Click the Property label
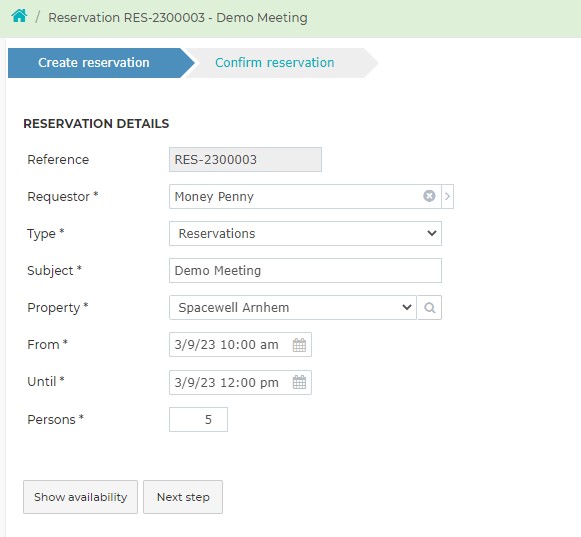 (x=58, y=308)
